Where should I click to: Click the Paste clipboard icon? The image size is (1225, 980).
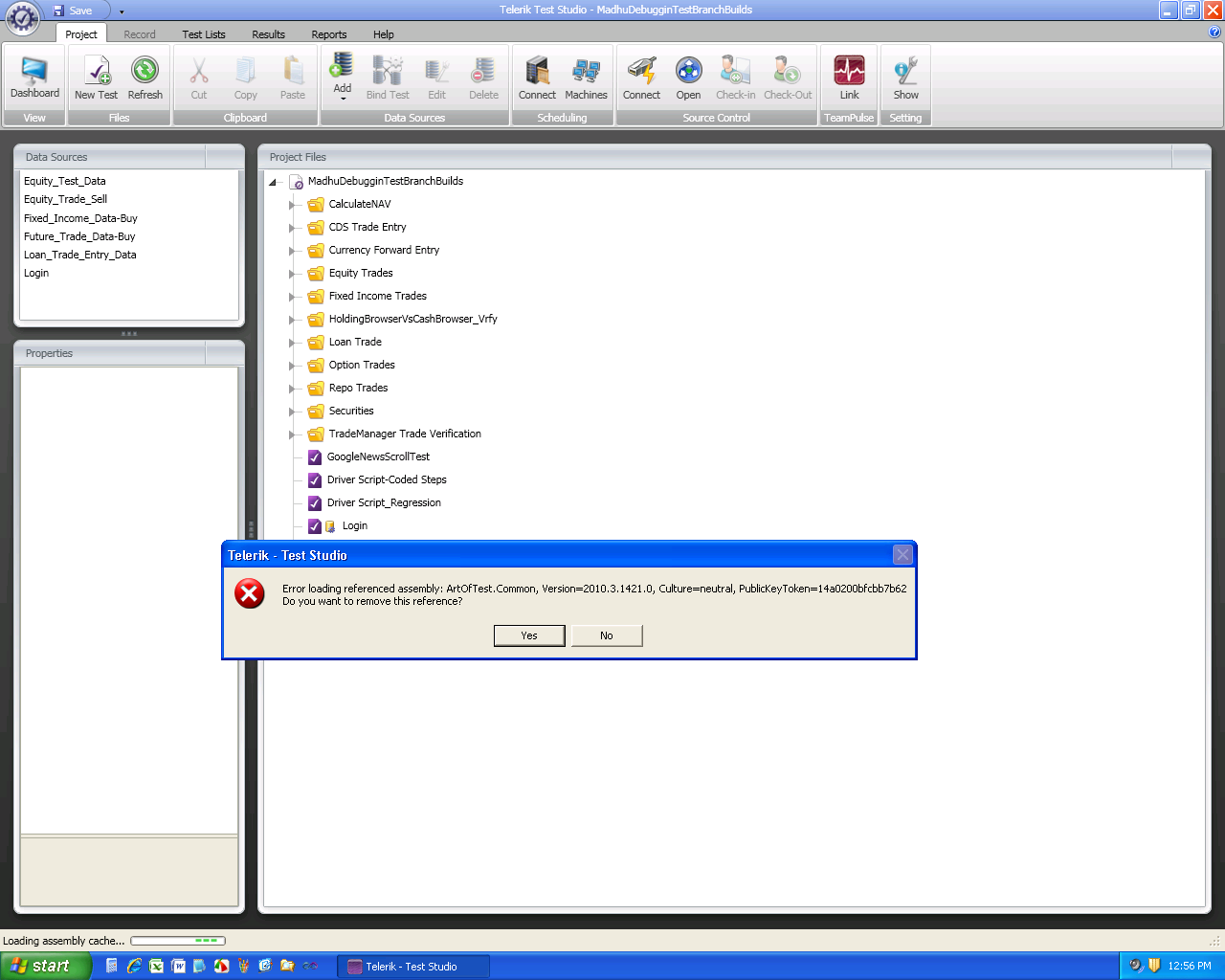293,78
